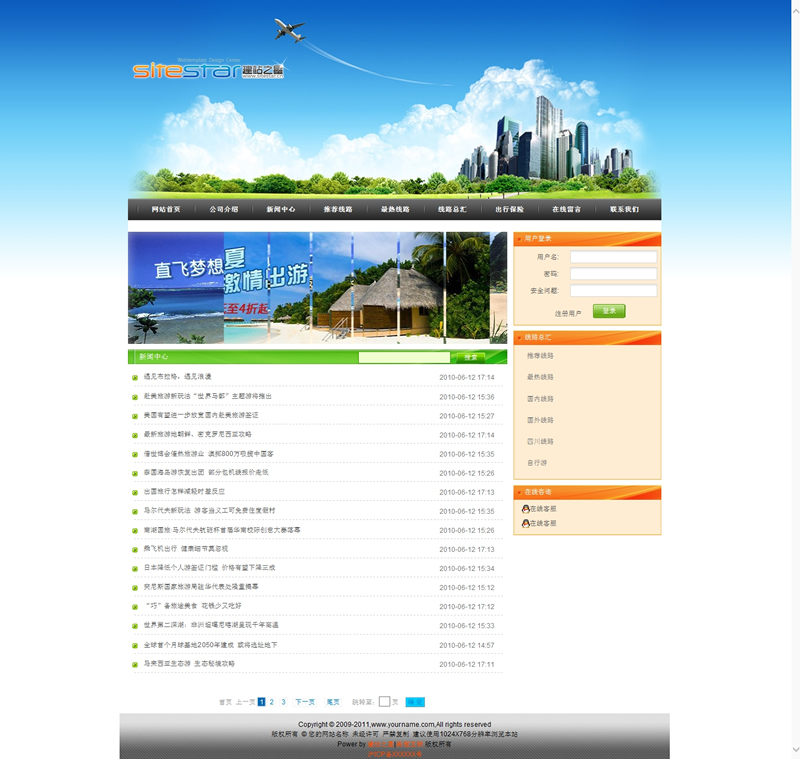Open 联系我们 in the top navigation
Screen dimensions: 800x759
[624, 210]
